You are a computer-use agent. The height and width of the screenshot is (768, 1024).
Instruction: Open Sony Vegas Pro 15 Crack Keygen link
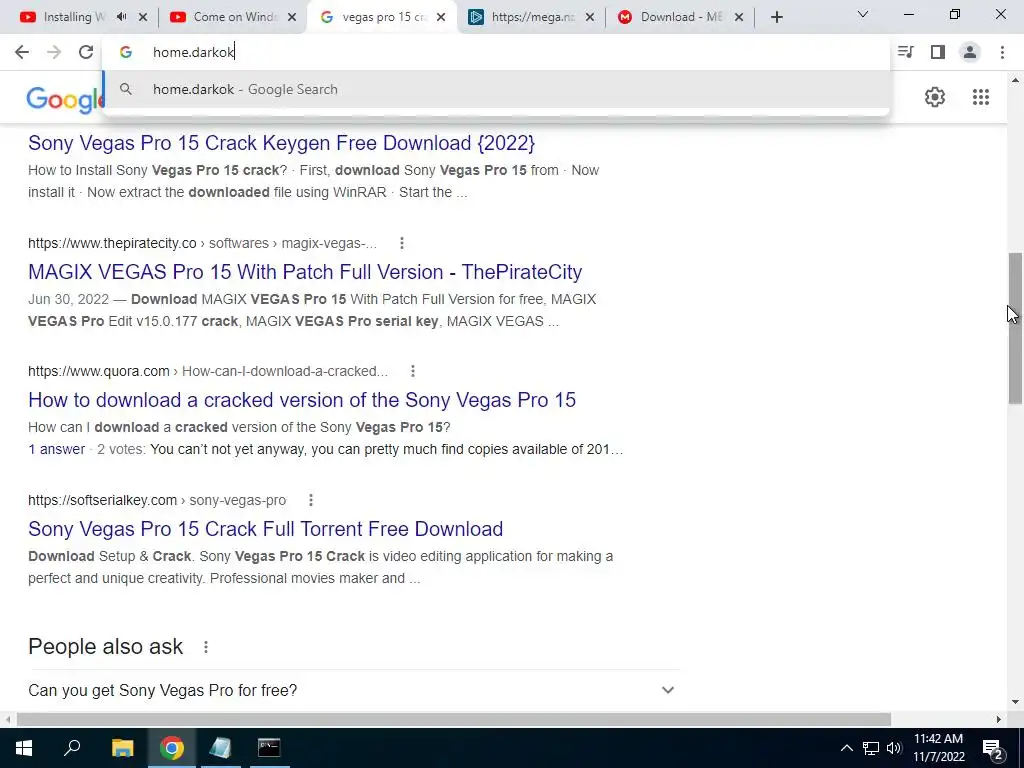click(x=281, y=143)
